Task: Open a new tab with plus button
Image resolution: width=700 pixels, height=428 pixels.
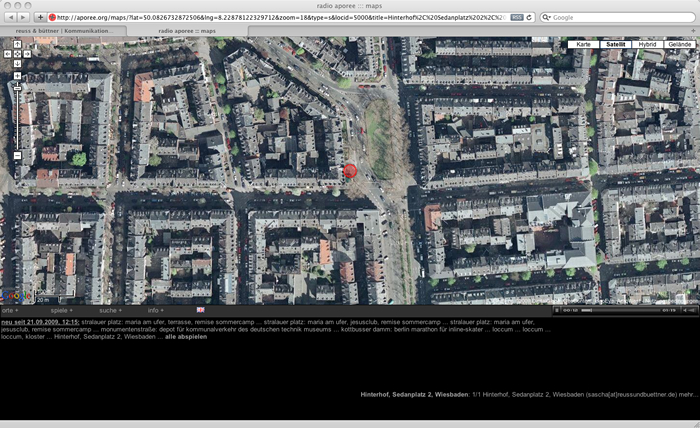Action: 693,31
